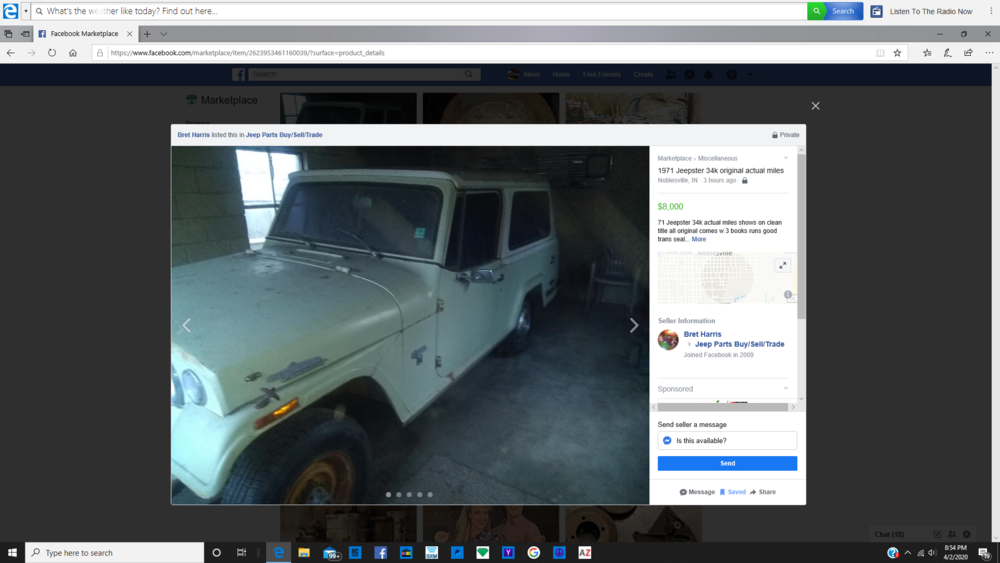This screenshot has width=1000, height=563.
Task: Select the Facebook Marketplace tab
Action: coord(84,34)
